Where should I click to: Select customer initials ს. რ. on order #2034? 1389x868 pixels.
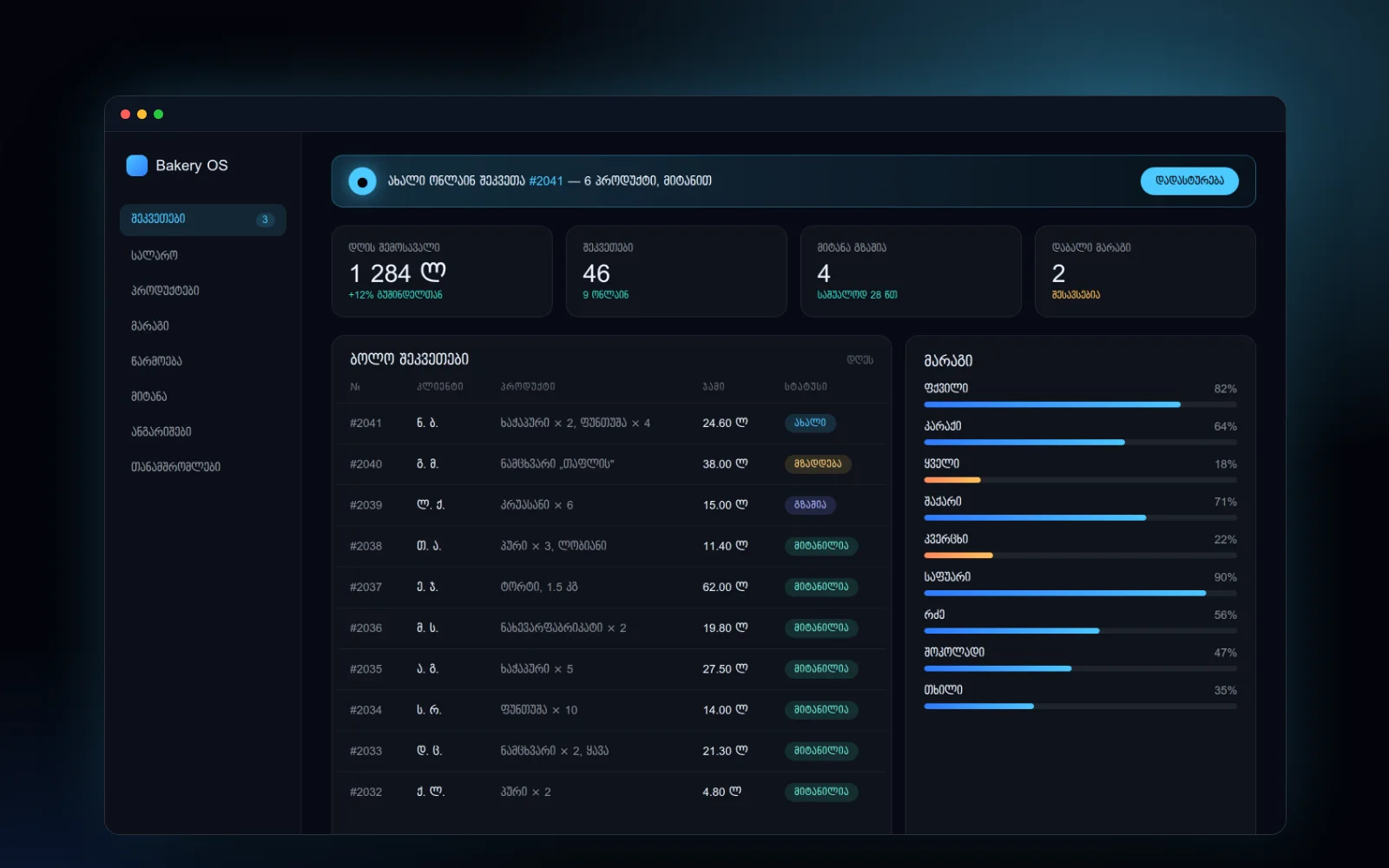(x=429, y=710)
